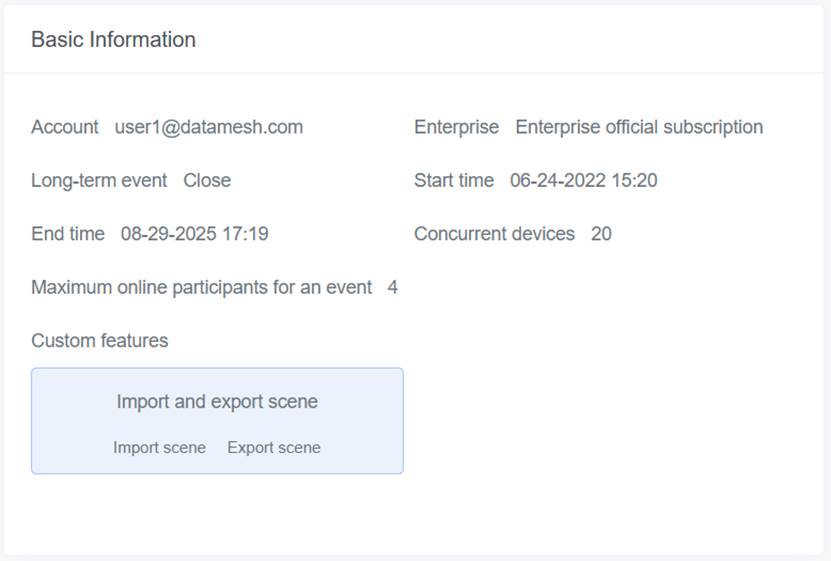831x561 pixels.
Task: Click the concurrent devices value 20
Action: 601,234
